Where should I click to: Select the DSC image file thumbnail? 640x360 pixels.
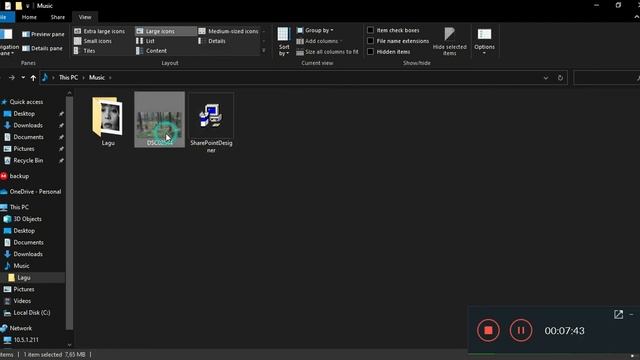point(159,119)
